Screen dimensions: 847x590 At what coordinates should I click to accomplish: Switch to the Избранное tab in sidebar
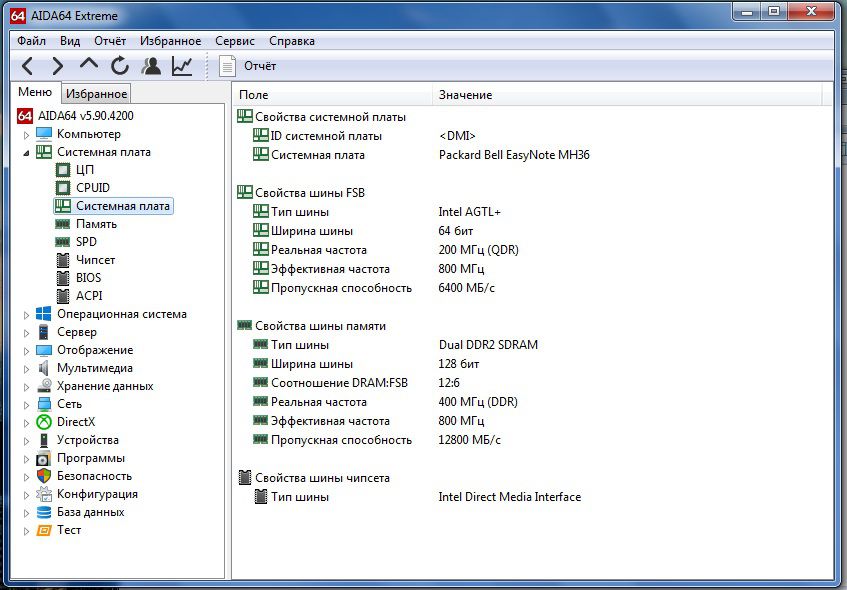click(x=96, y=94)
